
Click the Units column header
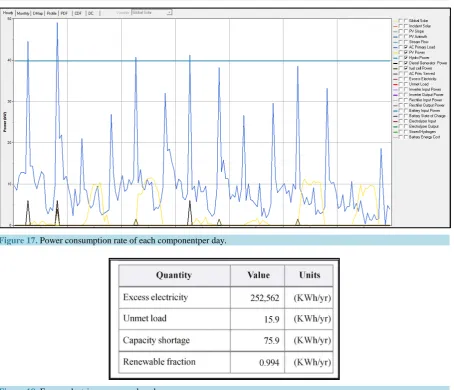pyautogui.click(x=309, y=275)
